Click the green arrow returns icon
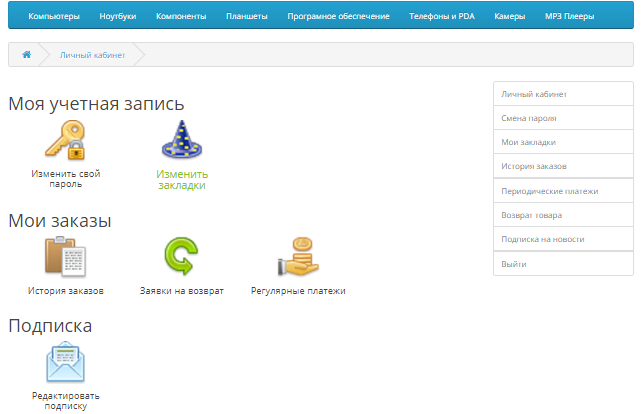Image resolution: width=644 pixels, height=414 pixels. pos(181,257)
